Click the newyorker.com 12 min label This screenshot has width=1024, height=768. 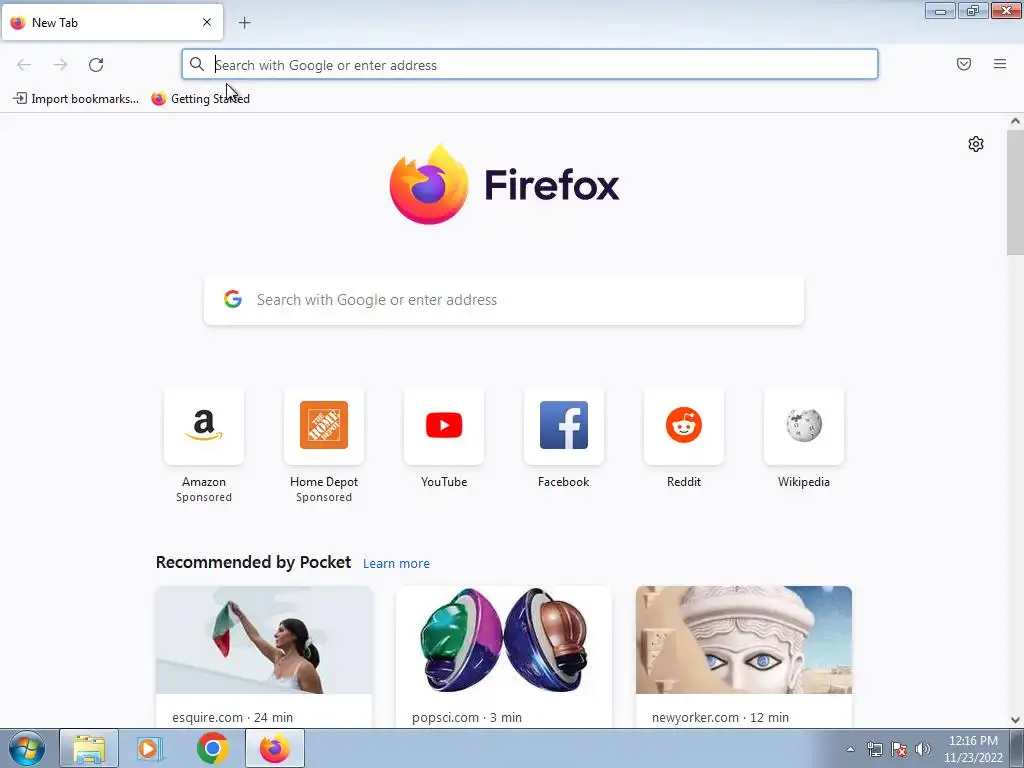[x=720, y=717]
